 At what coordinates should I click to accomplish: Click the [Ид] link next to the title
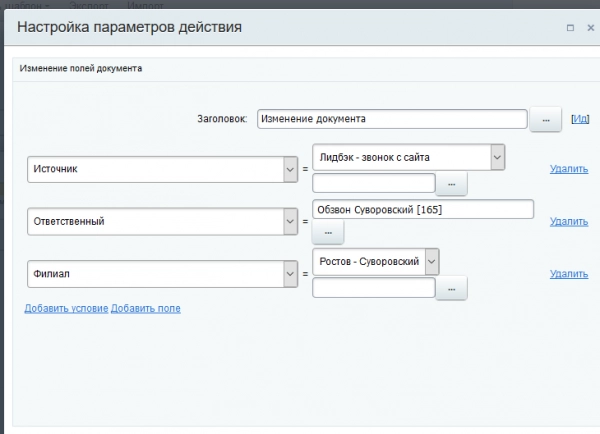point(579,119)
